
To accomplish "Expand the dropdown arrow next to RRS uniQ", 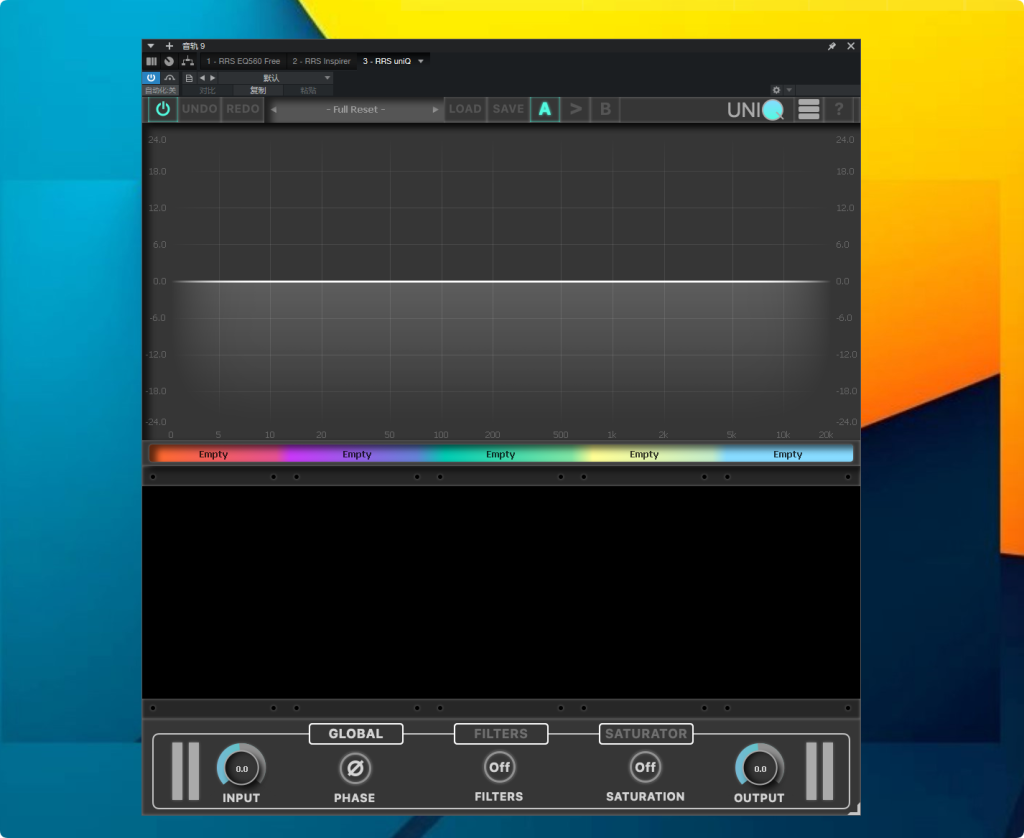I will pos(421,61).
